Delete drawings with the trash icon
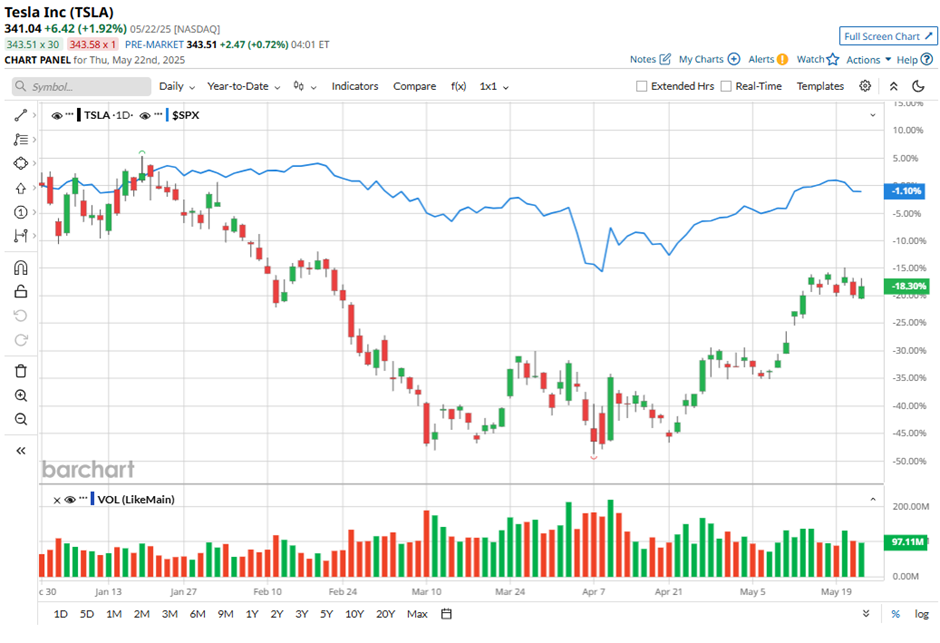 [x=20, y=371]
